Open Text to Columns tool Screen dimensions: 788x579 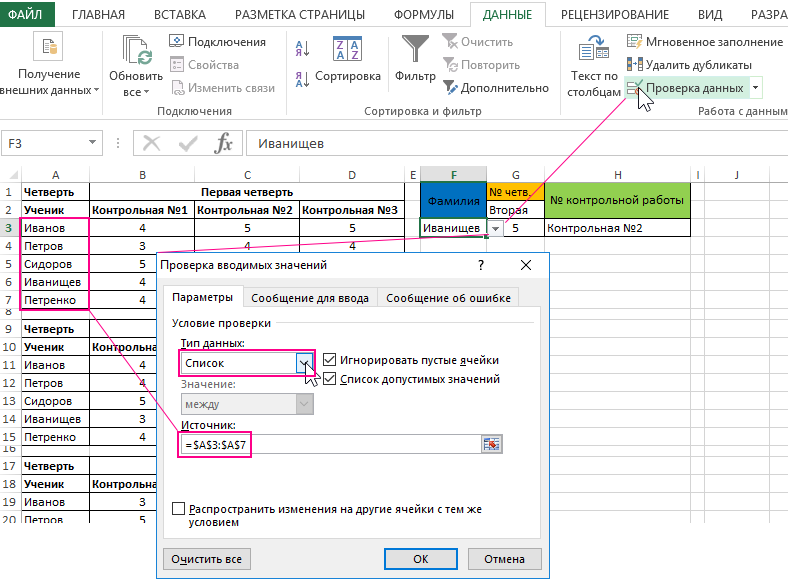594,50
